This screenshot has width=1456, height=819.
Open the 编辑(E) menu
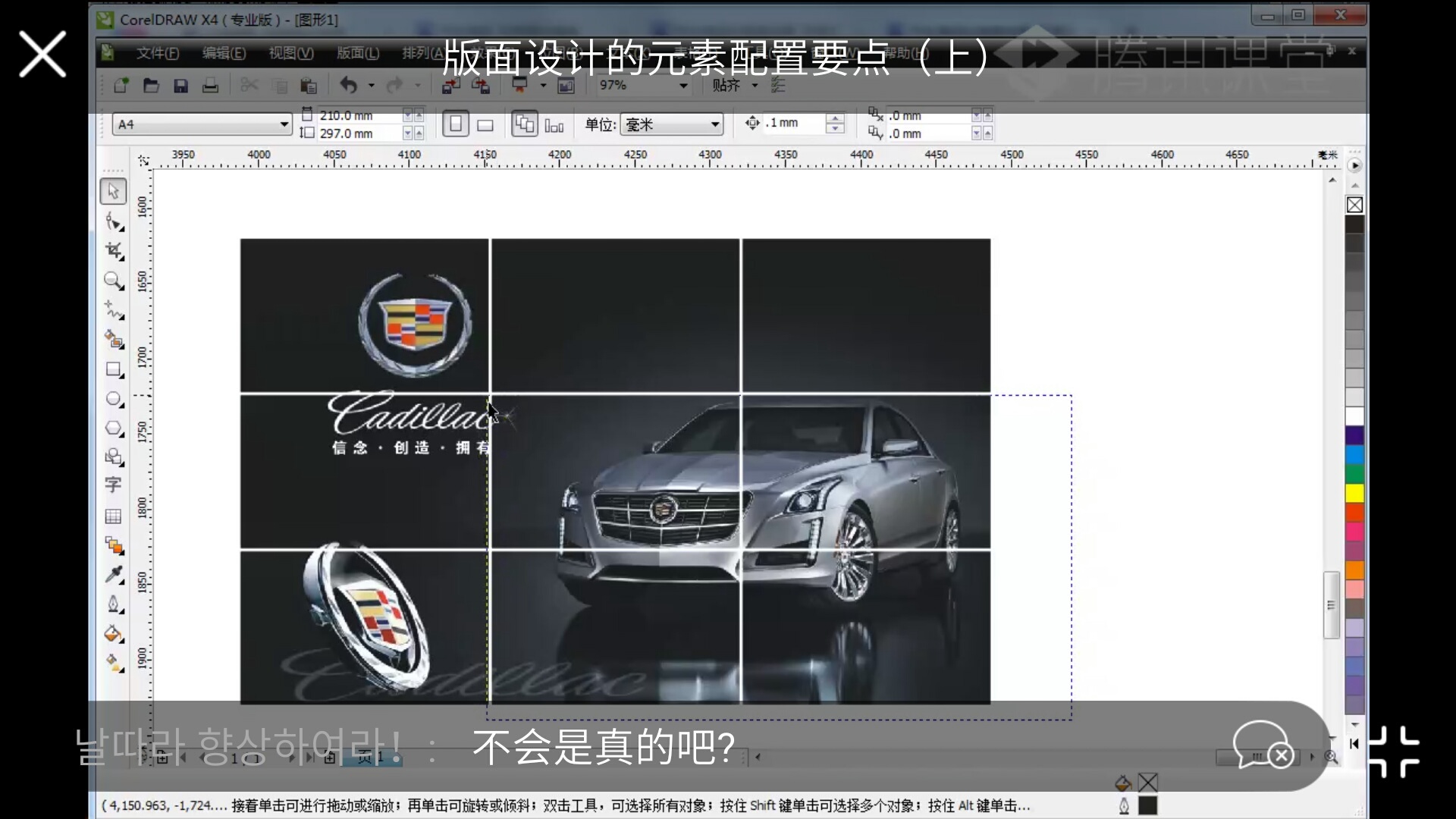click(224, 53)
